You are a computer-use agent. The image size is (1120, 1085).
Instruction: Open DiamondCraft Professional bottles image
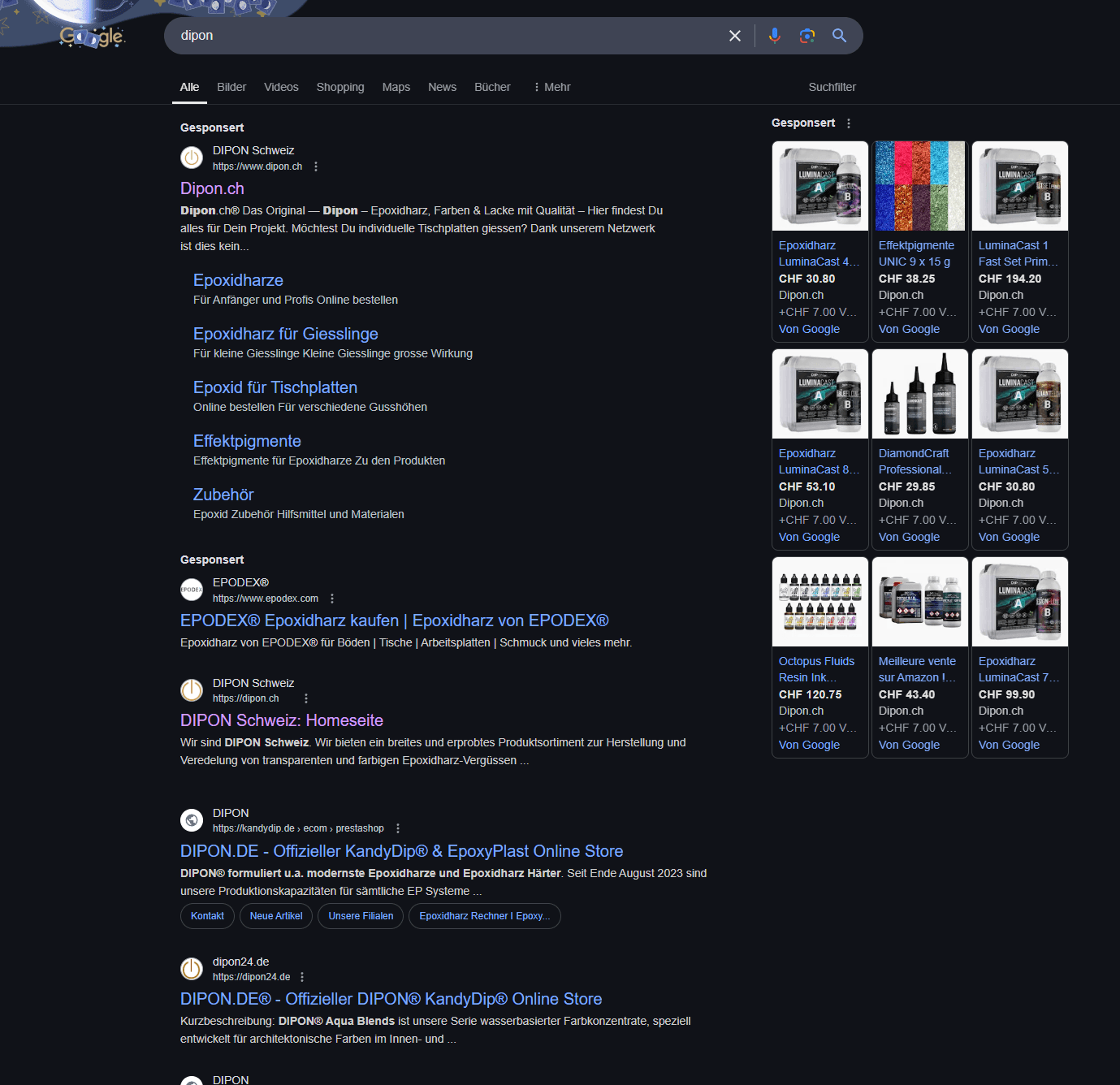(x=920, y=394)
